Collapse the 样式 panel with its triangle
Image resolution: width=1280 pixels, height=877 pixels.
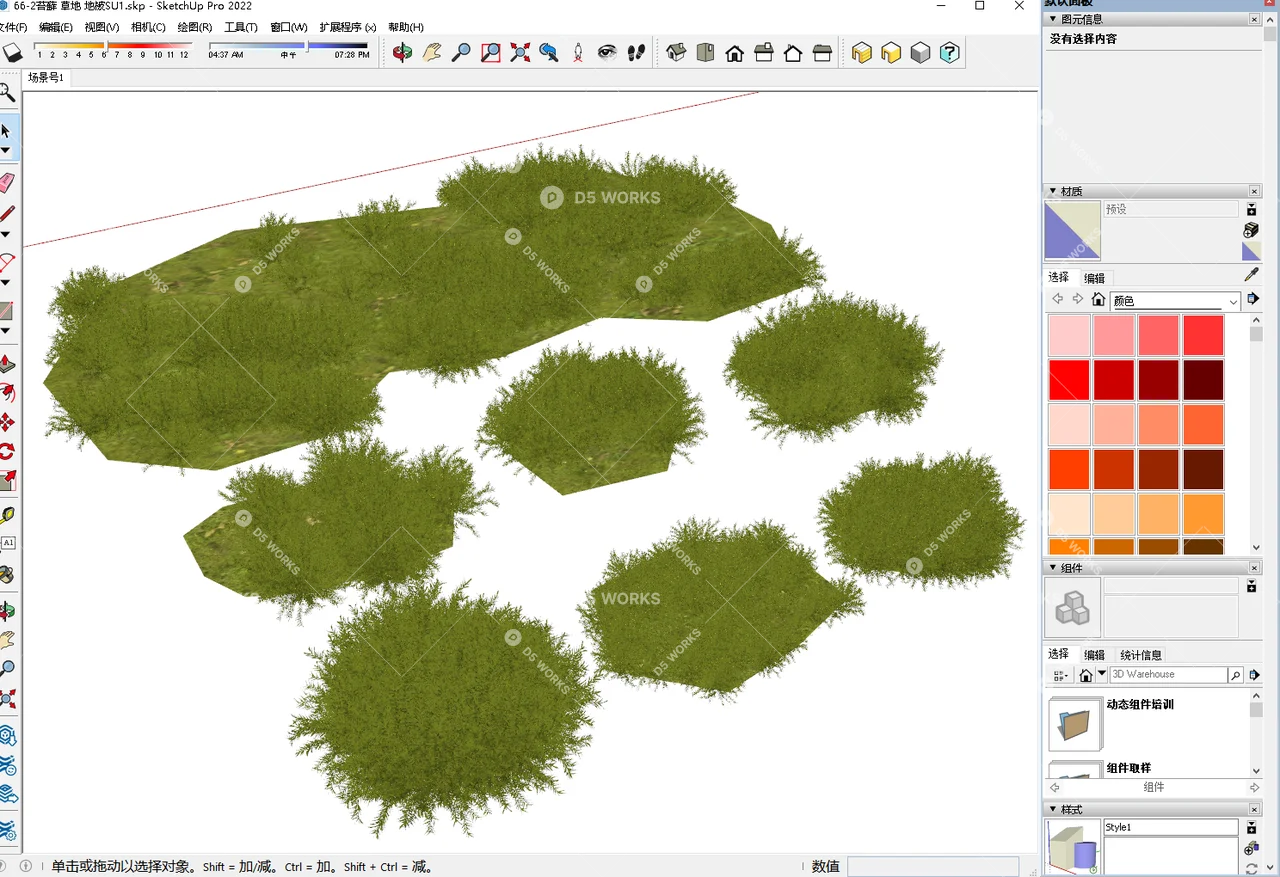point(1053,809)
